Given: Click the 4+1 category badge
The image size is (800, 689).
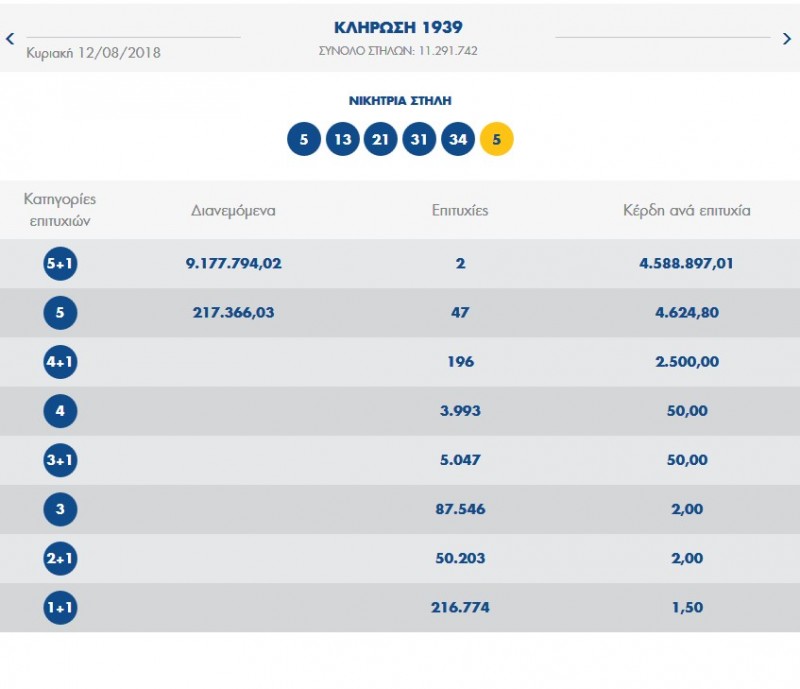Looking at the screenshot, I should (x=60, y=362).
